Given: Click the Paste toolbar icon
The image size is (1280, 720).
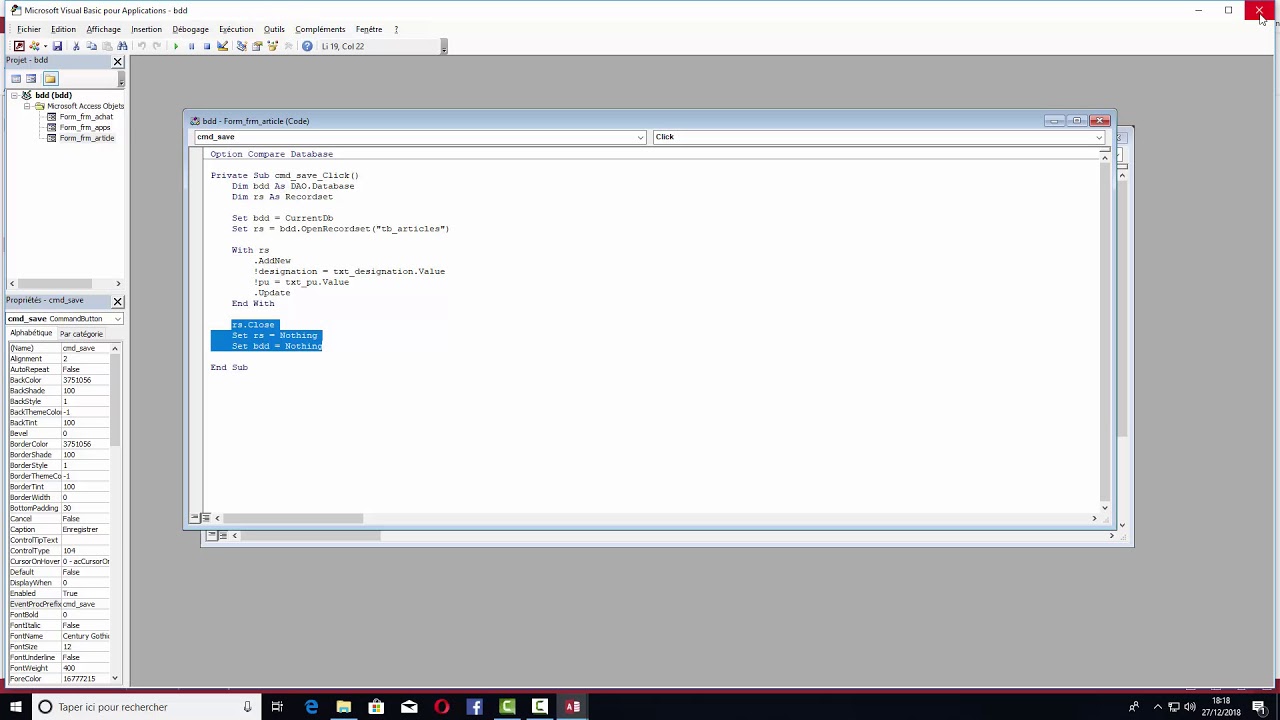Looking at the screenshot, I should pyautogui.click(x=107, y=46).
